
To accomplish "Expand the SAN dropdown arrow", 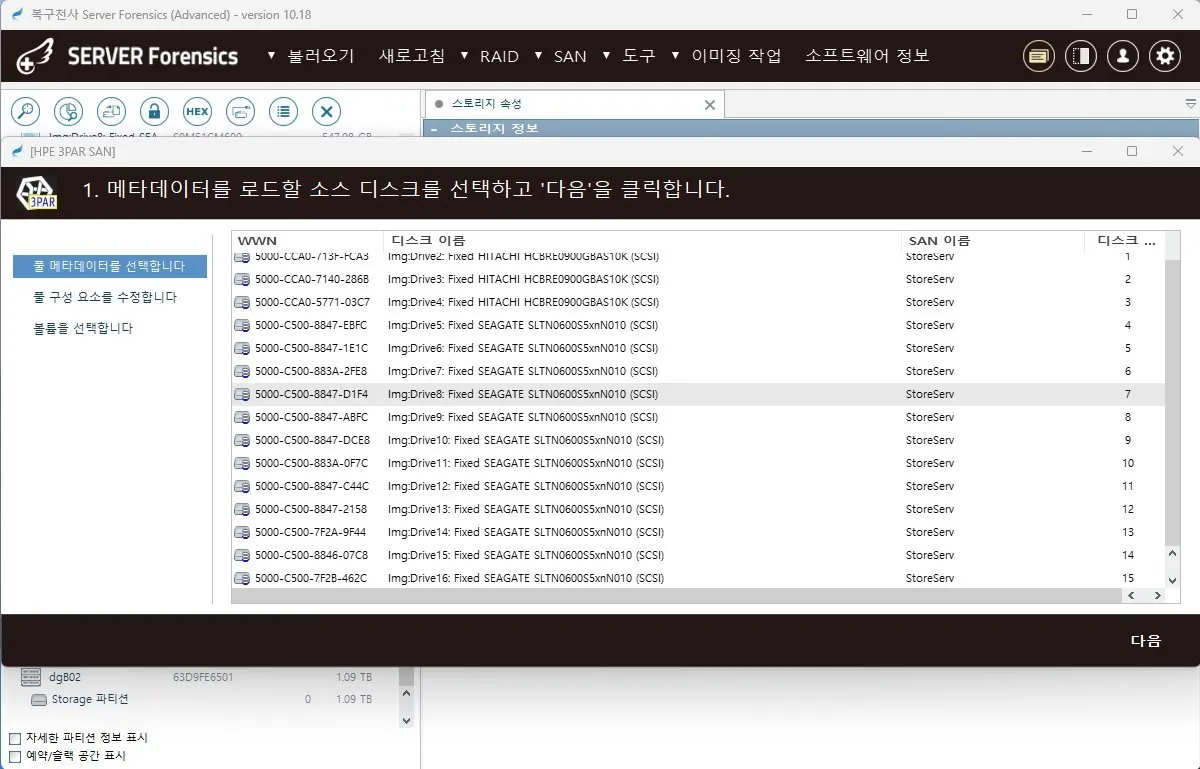I will tap(538, 55).
